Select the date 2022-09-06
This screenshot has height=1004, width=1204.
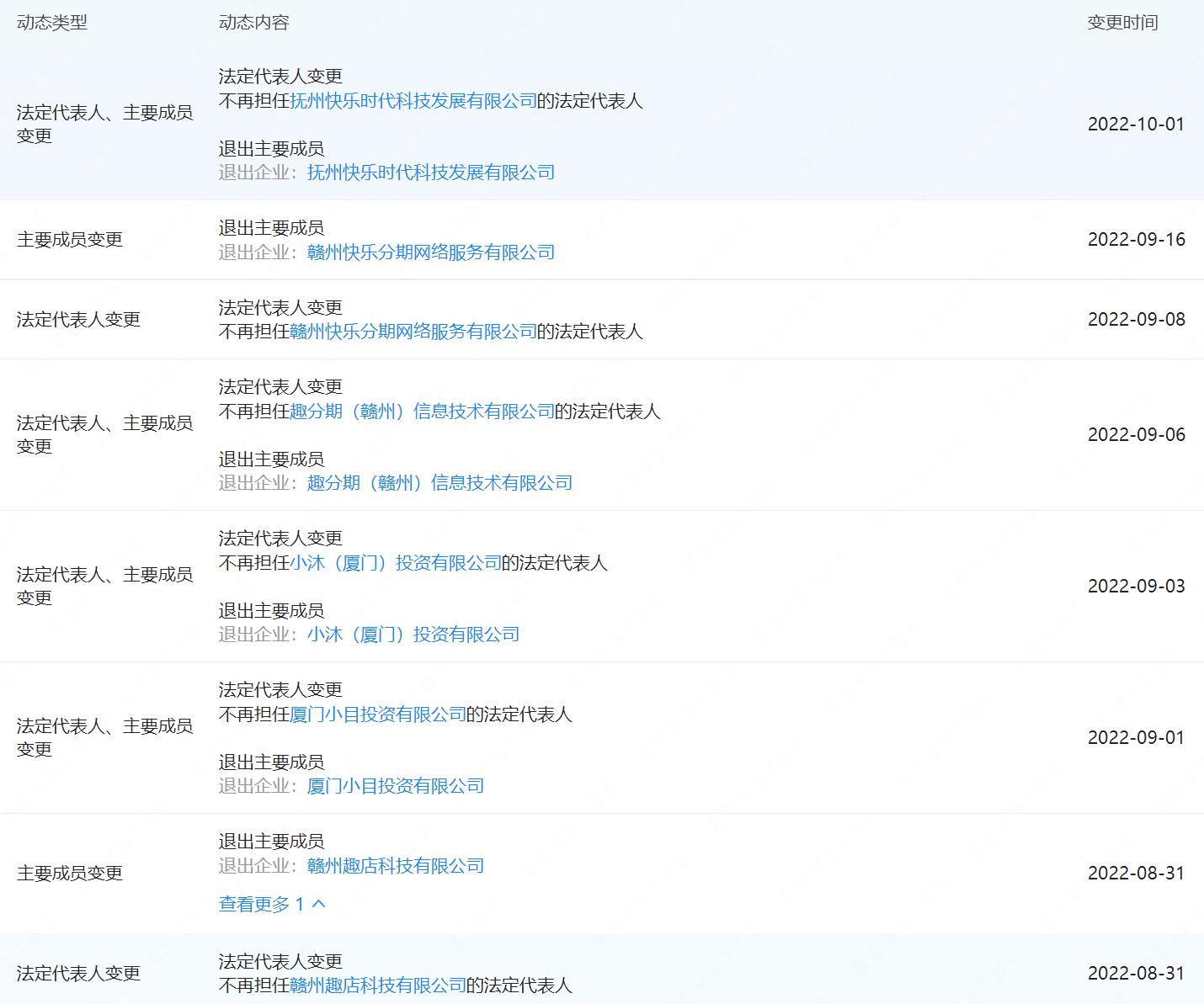1136,435
